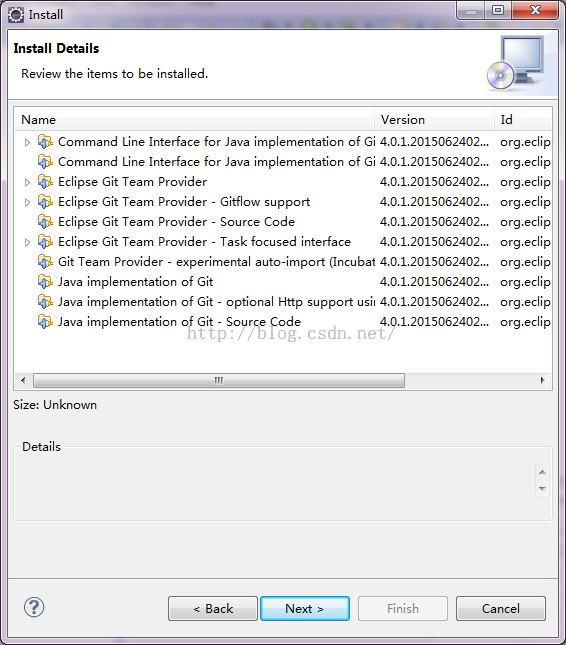This screenshot has width=566, height=645.
Task: Click icon beside Task focused interface entry
Action: (x=45, y=242)
